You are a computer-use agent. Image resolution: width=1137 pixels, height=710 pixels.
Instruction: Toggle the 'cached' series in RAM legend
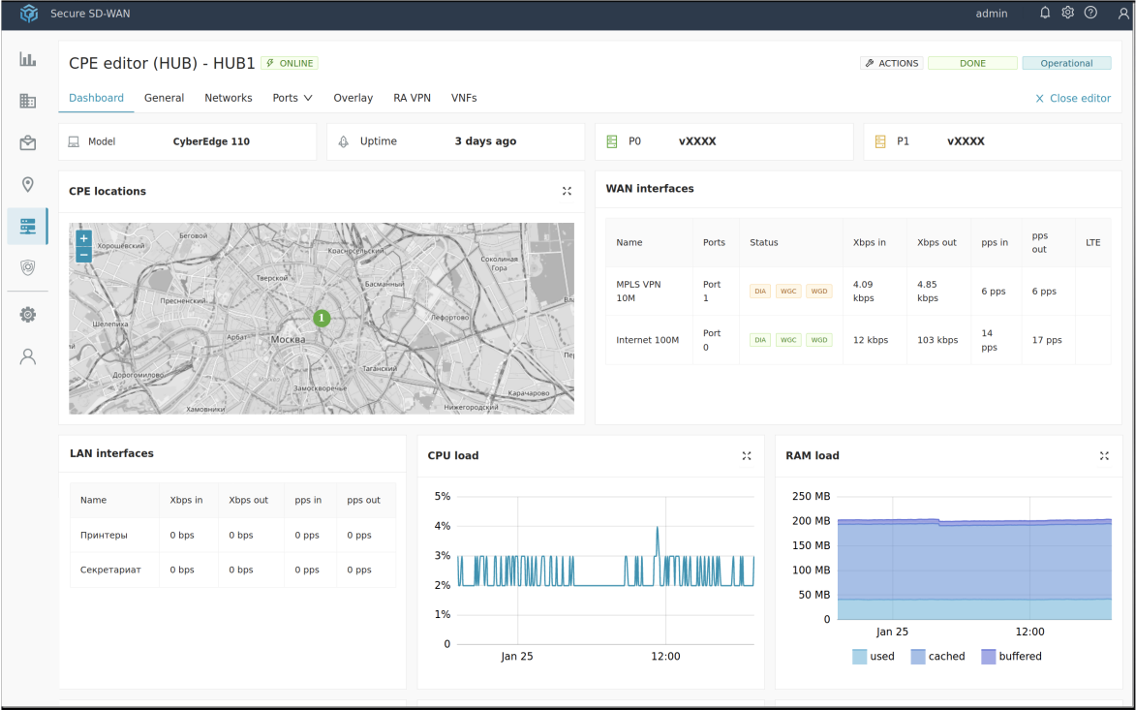click(x=937, y=657)
